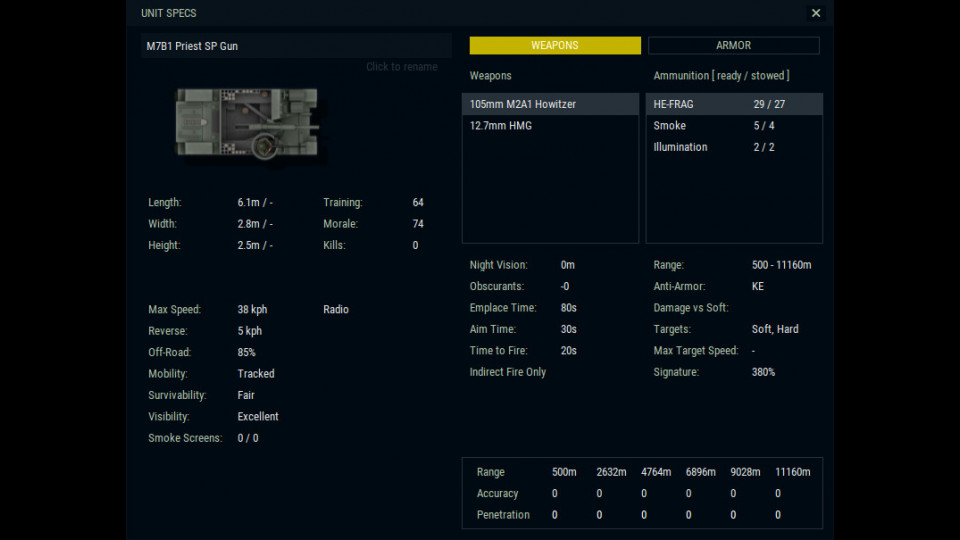Click the 500m range column header
Image resolution: width=960 pixels, height=540 pixels.
pos(564,472)
